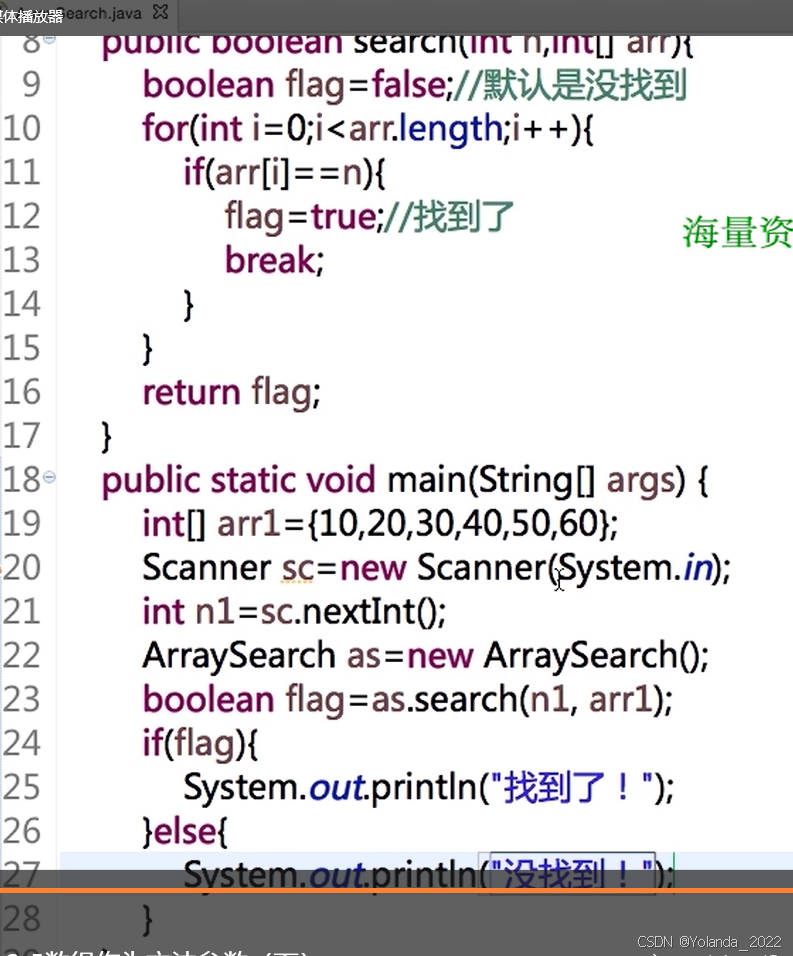Place cursor on 'boolean flag=false;' statement
The image size is (793, 956).
click(298, 85)
